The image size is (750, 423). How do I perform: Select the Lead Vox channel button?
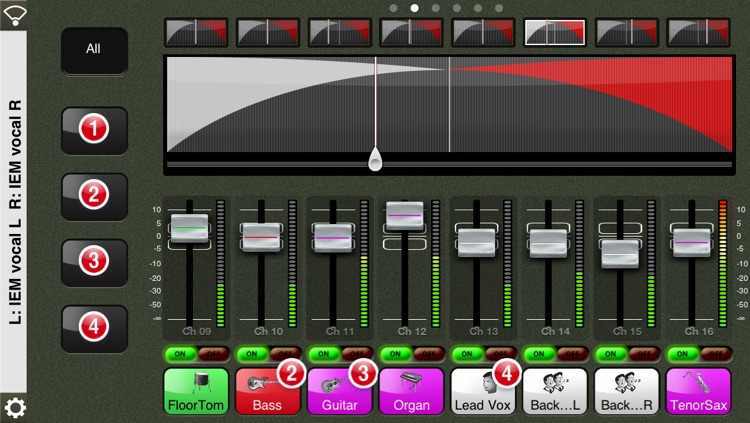tap(483, 391)
